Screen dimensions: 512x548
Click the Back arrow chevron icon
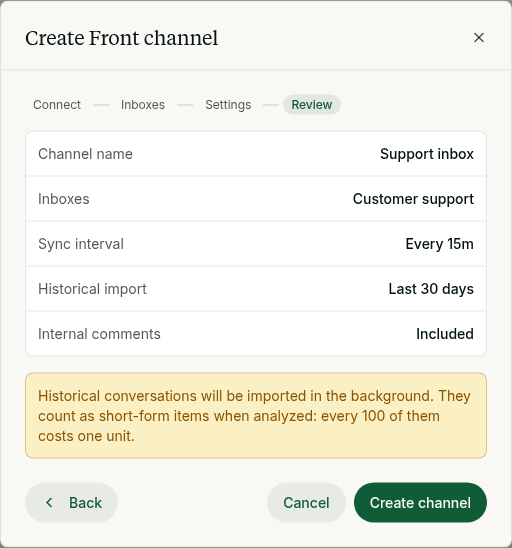[x=49, y=503]
